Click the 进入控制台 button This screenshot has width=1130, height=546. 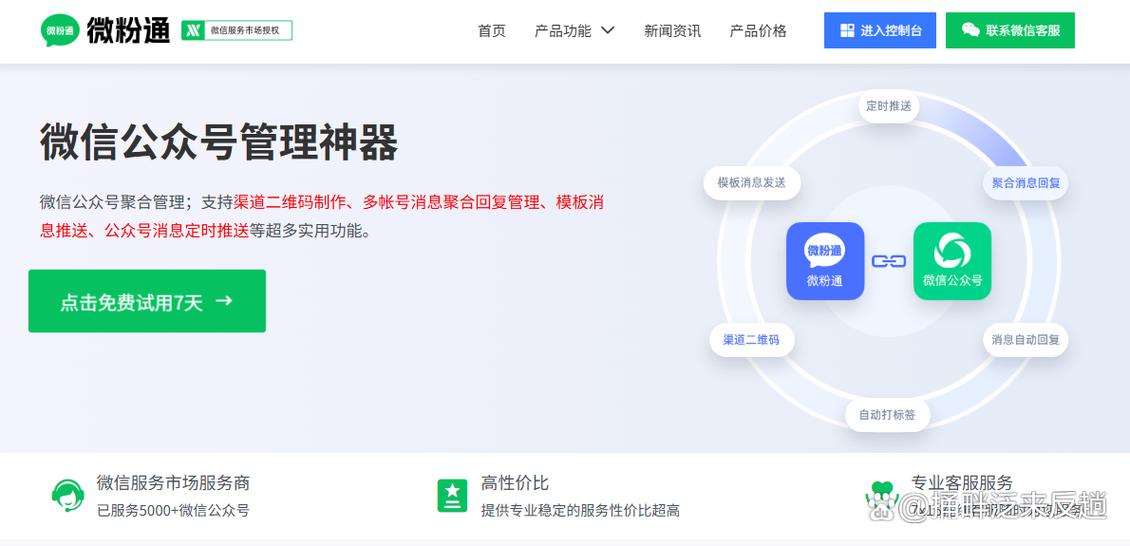pyautogui.click(x=880, y=30)
